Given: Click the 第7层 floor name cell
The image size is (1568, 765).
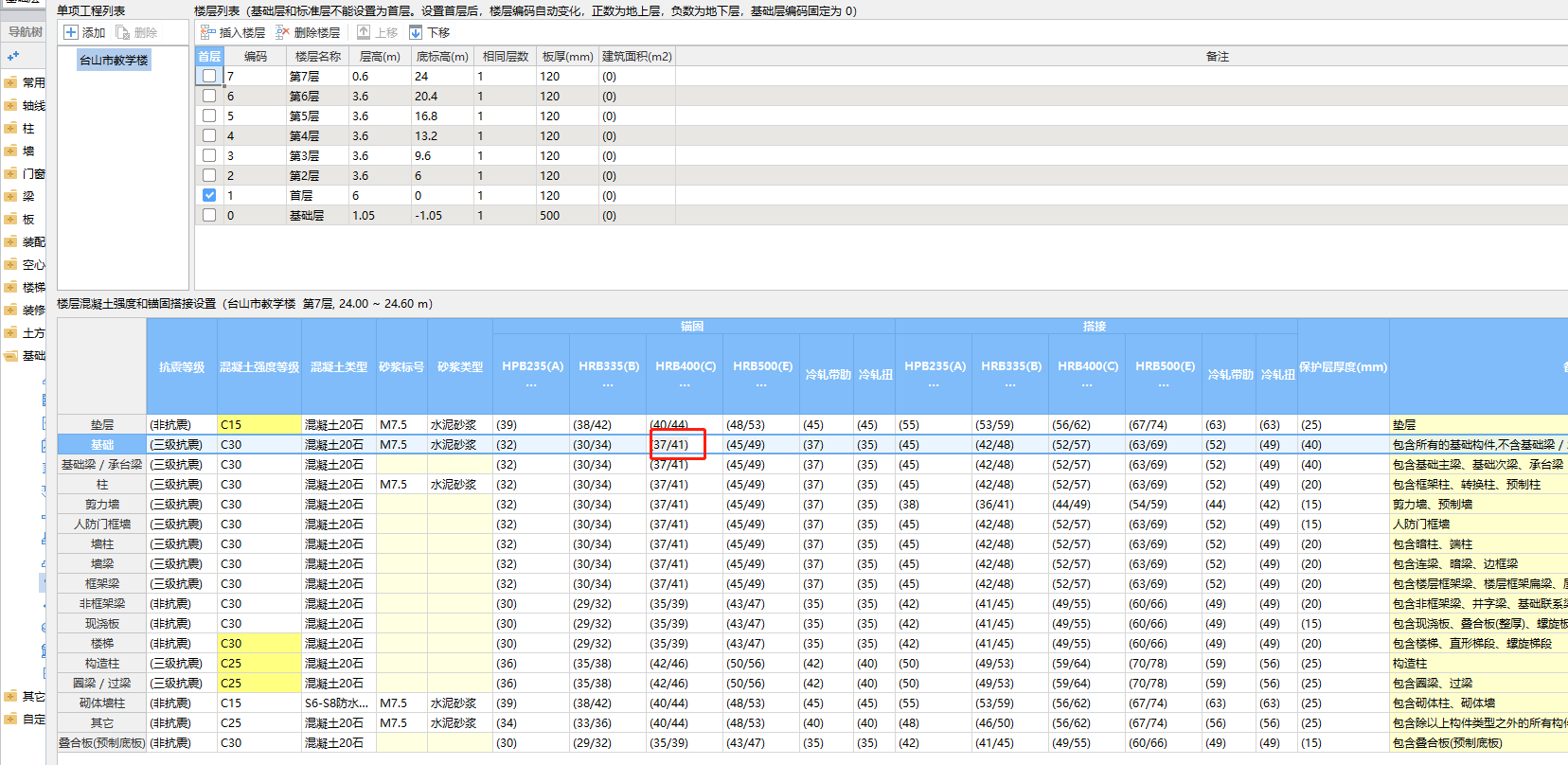Looking at the screenshot, I should tap(317, 76).
